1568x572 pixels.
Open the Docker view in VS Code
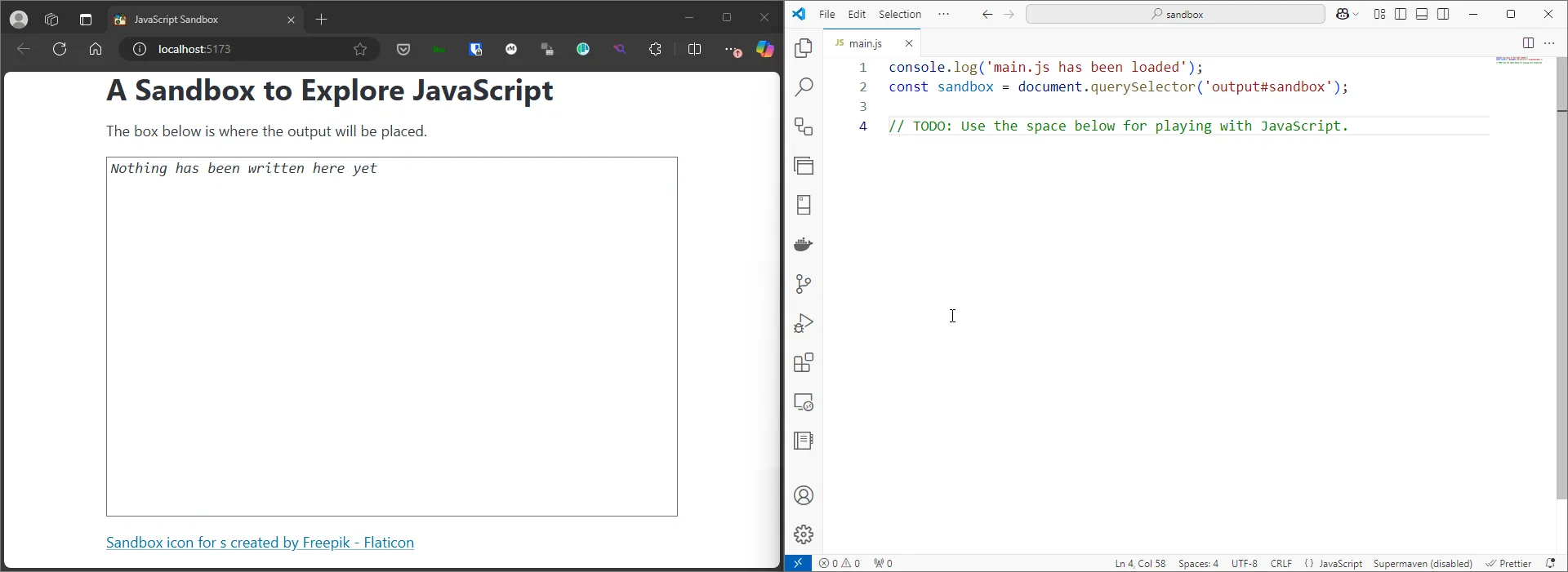coord(804,244)
